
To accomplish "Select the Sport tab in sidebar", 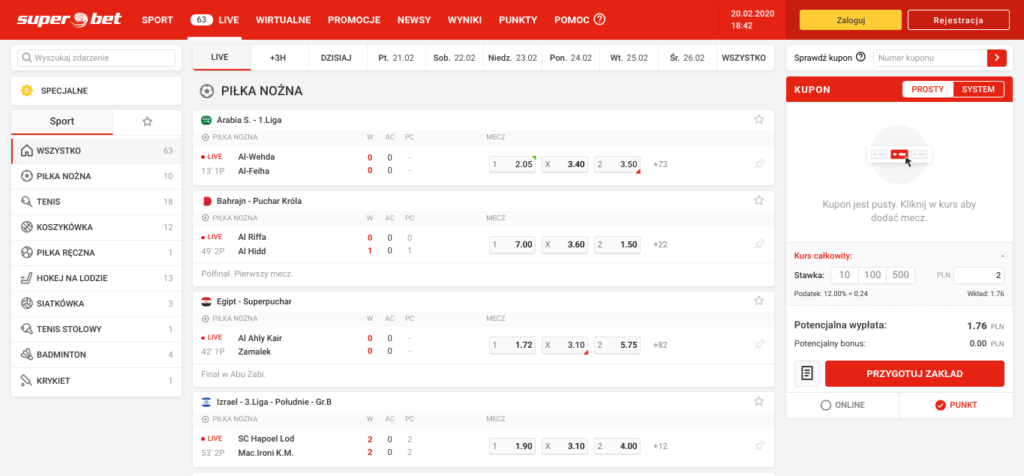I will coord(62,121).
